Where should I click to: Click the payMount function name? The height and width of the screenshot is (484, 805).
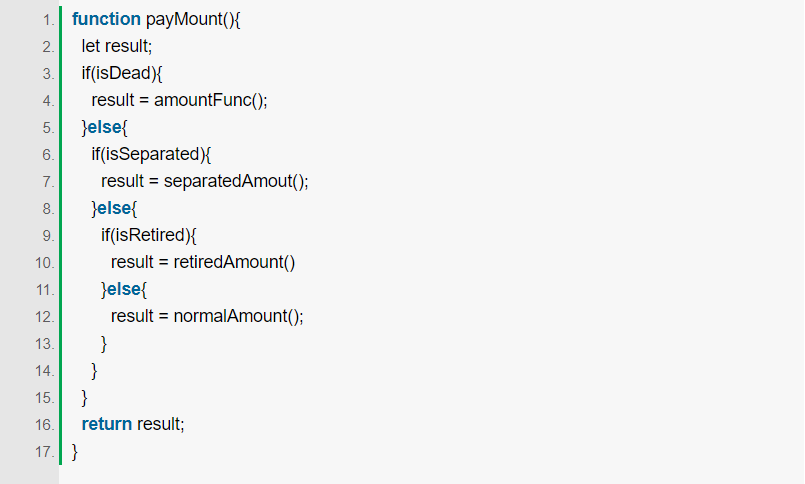pos(183,20)
